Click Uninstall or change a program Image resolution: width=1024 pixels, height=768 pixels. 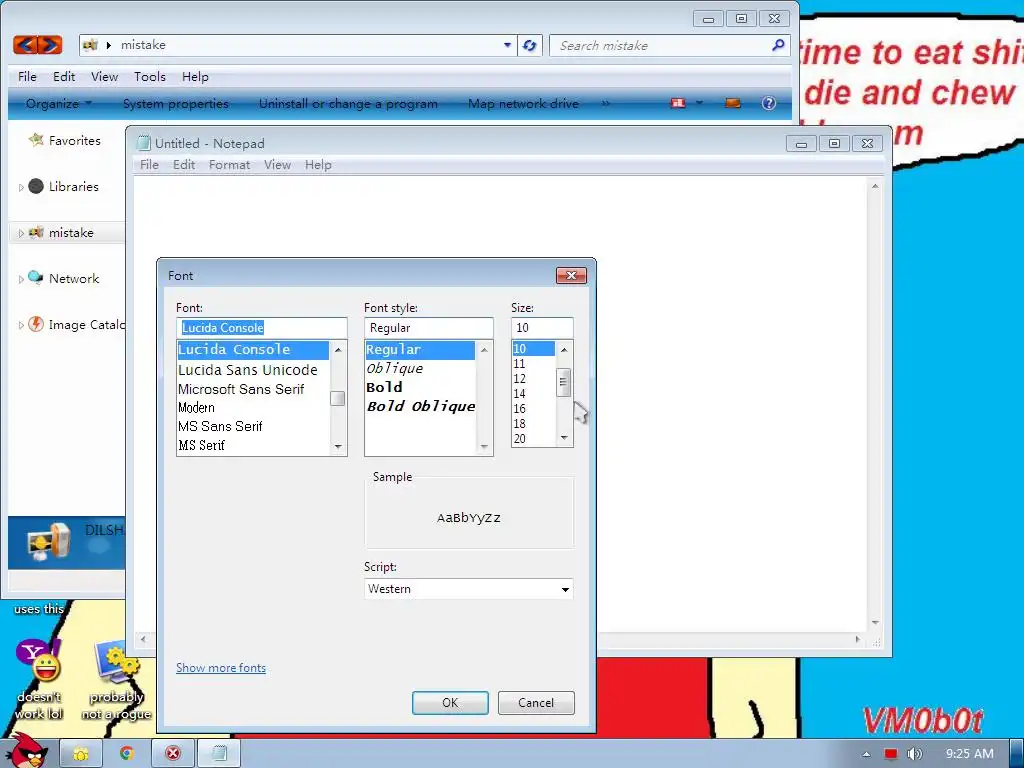tap(348, 103)
